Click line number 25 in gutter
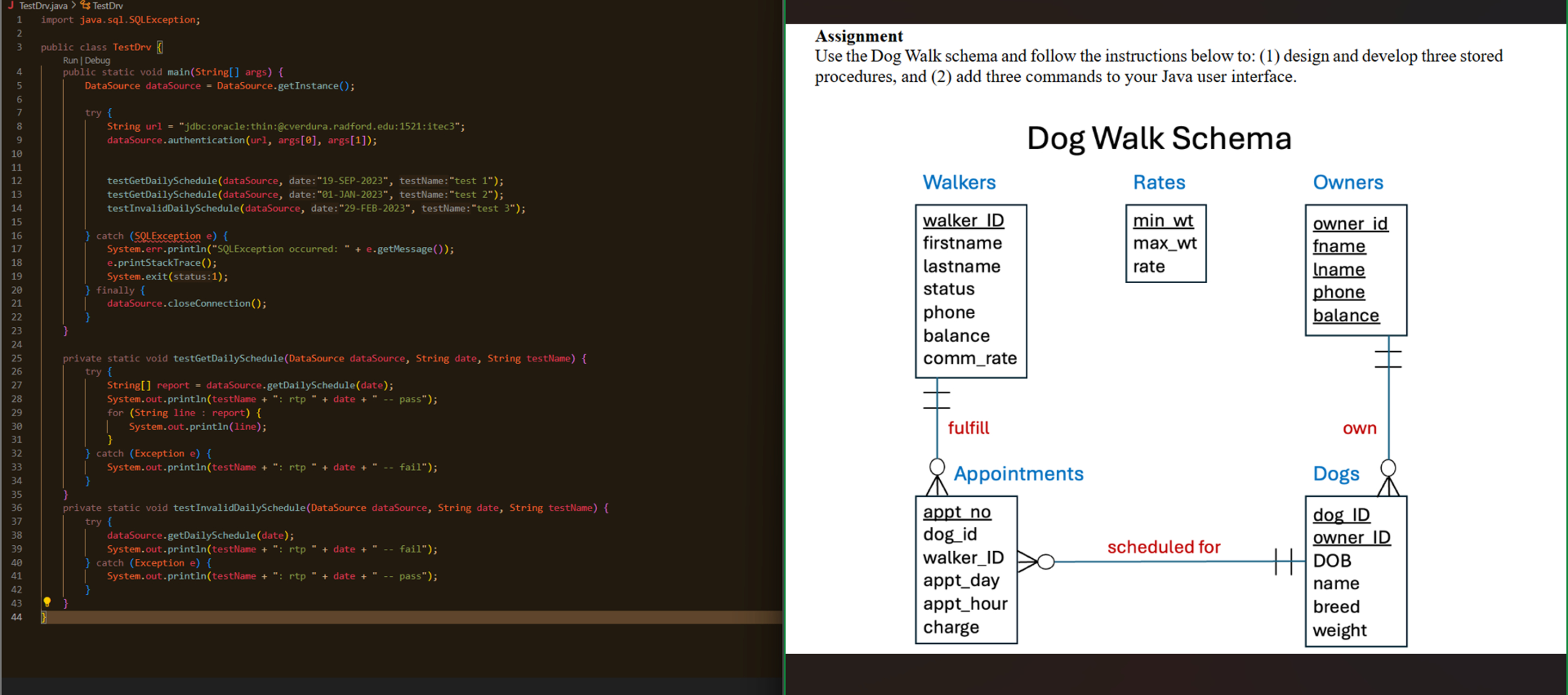This screenshot has height=695, width=1568. click(x=16, y=358)
